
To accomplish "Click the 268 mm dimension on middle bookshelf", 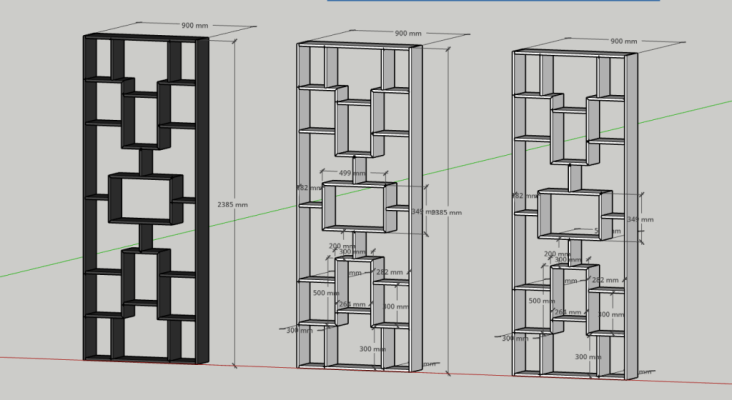I will coord(352,304).
